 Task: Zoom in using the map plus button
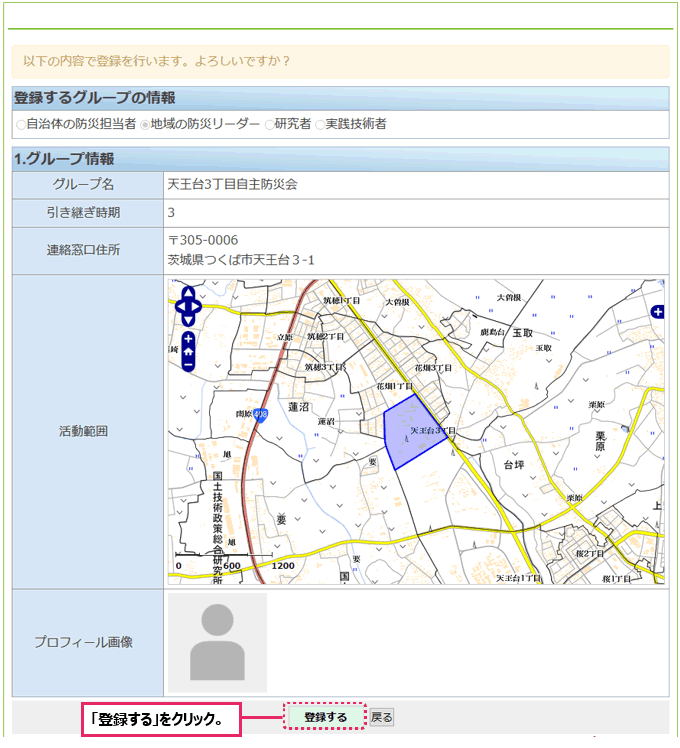(x=188, y=339)
